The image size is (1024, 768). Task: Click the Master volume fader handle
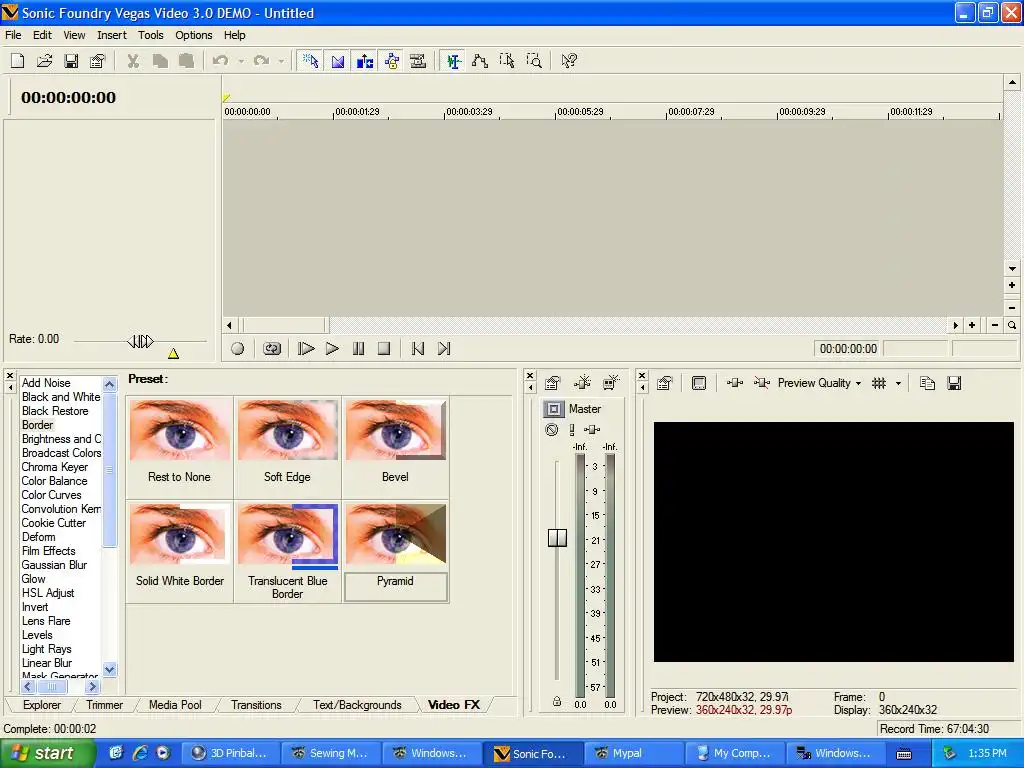(557, 537)
